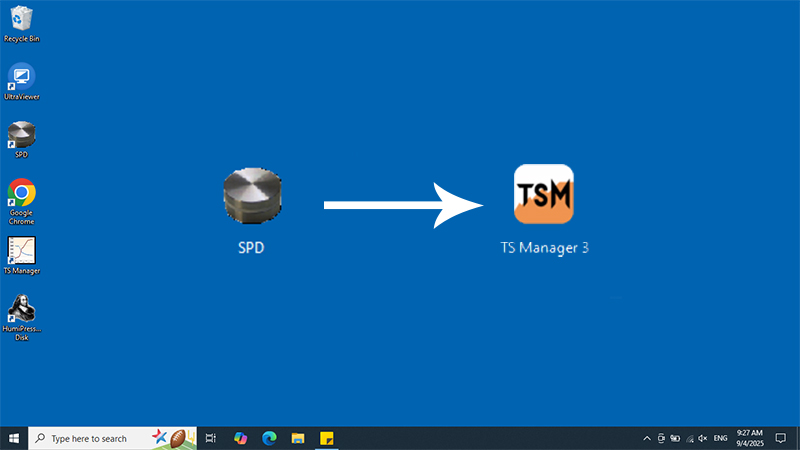Launch Copilot from the taskbar

click(240, 438)
